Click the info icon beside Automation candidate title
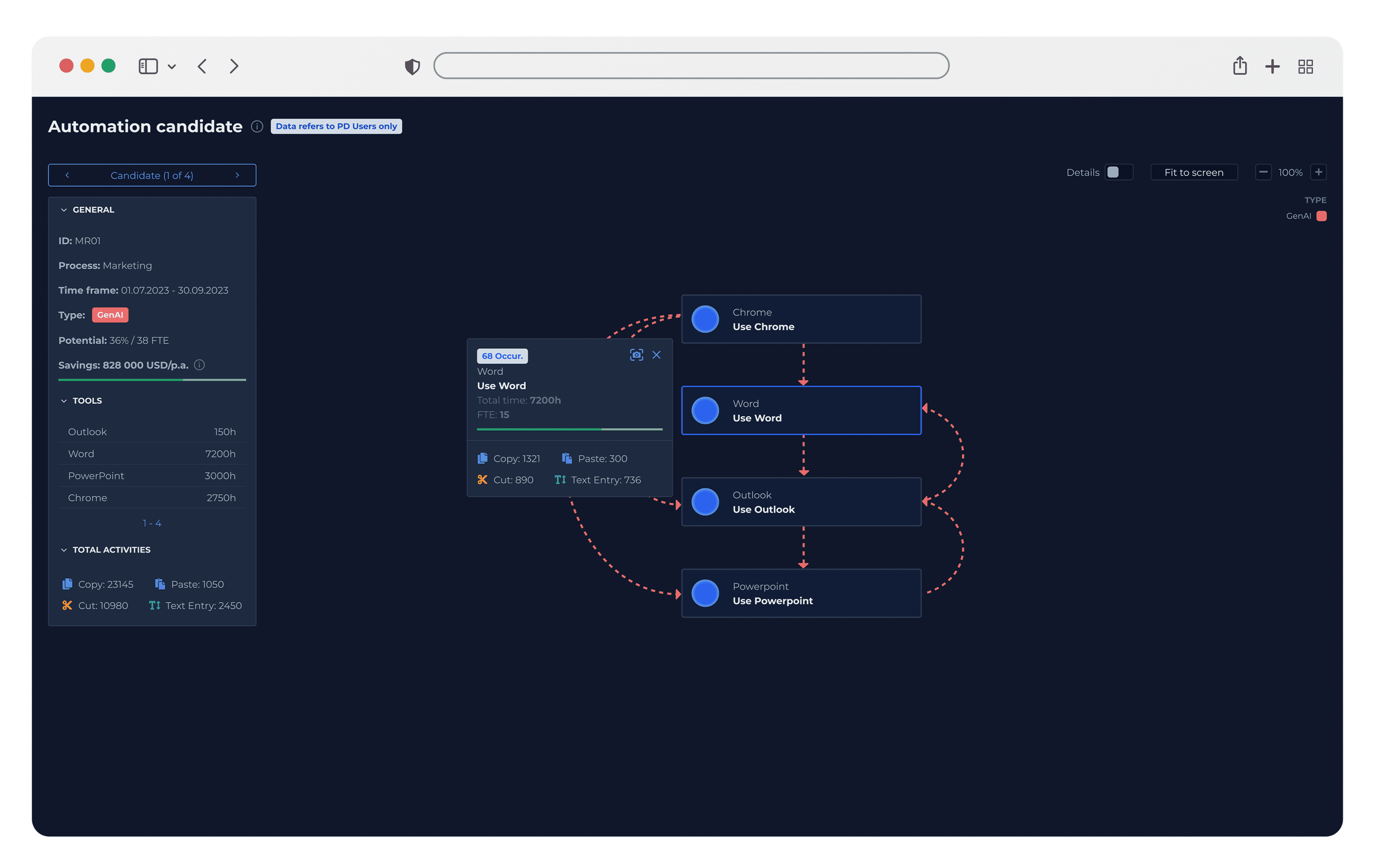 click(x=257, y=127)
